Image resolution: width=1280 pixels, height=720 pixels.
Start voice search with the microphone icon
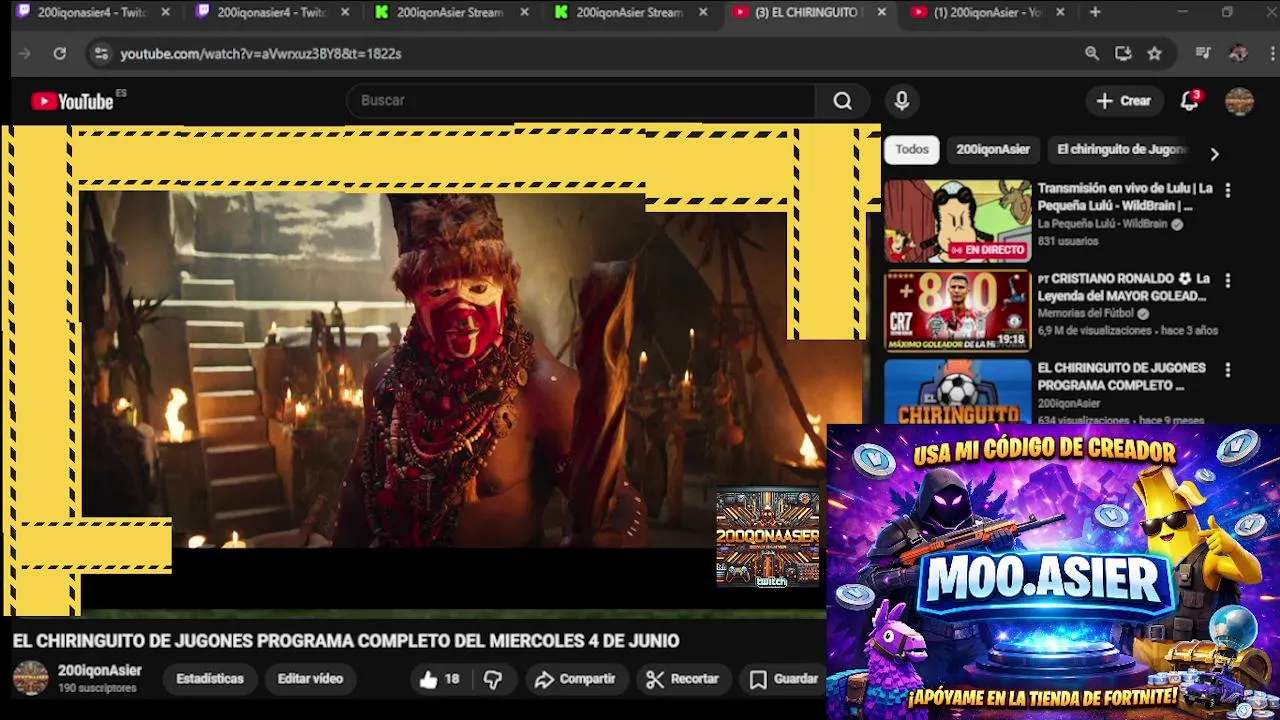(x=901, y=101)
